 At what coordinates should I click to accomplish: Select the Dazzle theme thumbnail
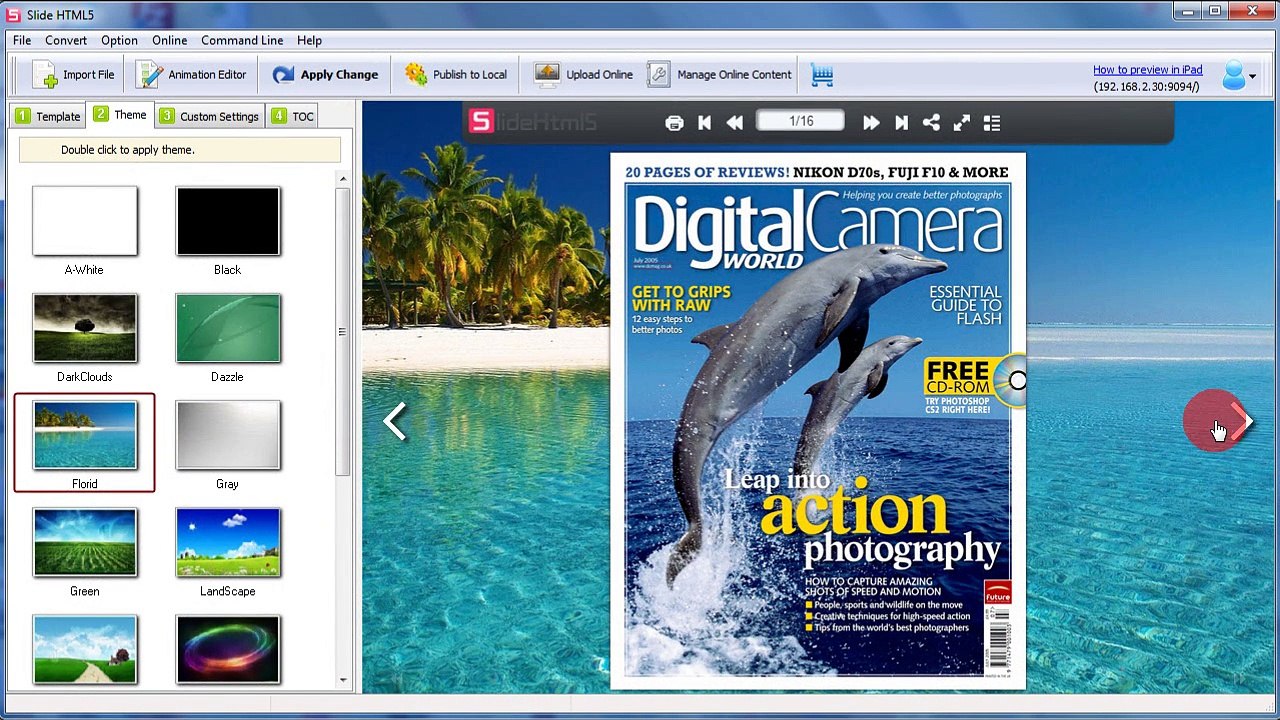click(228, 328)
